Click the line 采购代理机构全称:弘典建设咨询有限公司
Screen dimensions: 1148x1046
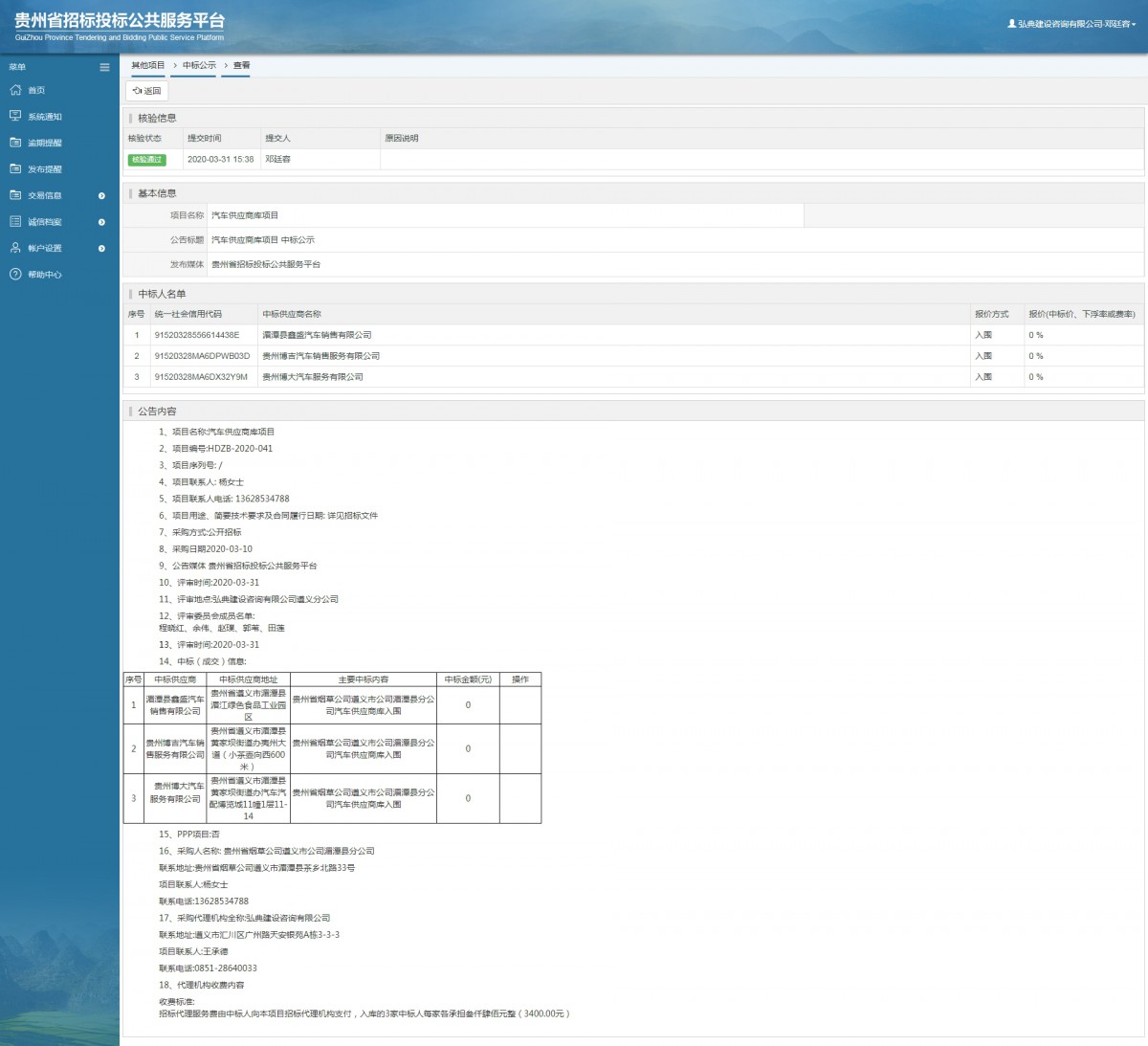coord(244,918)
